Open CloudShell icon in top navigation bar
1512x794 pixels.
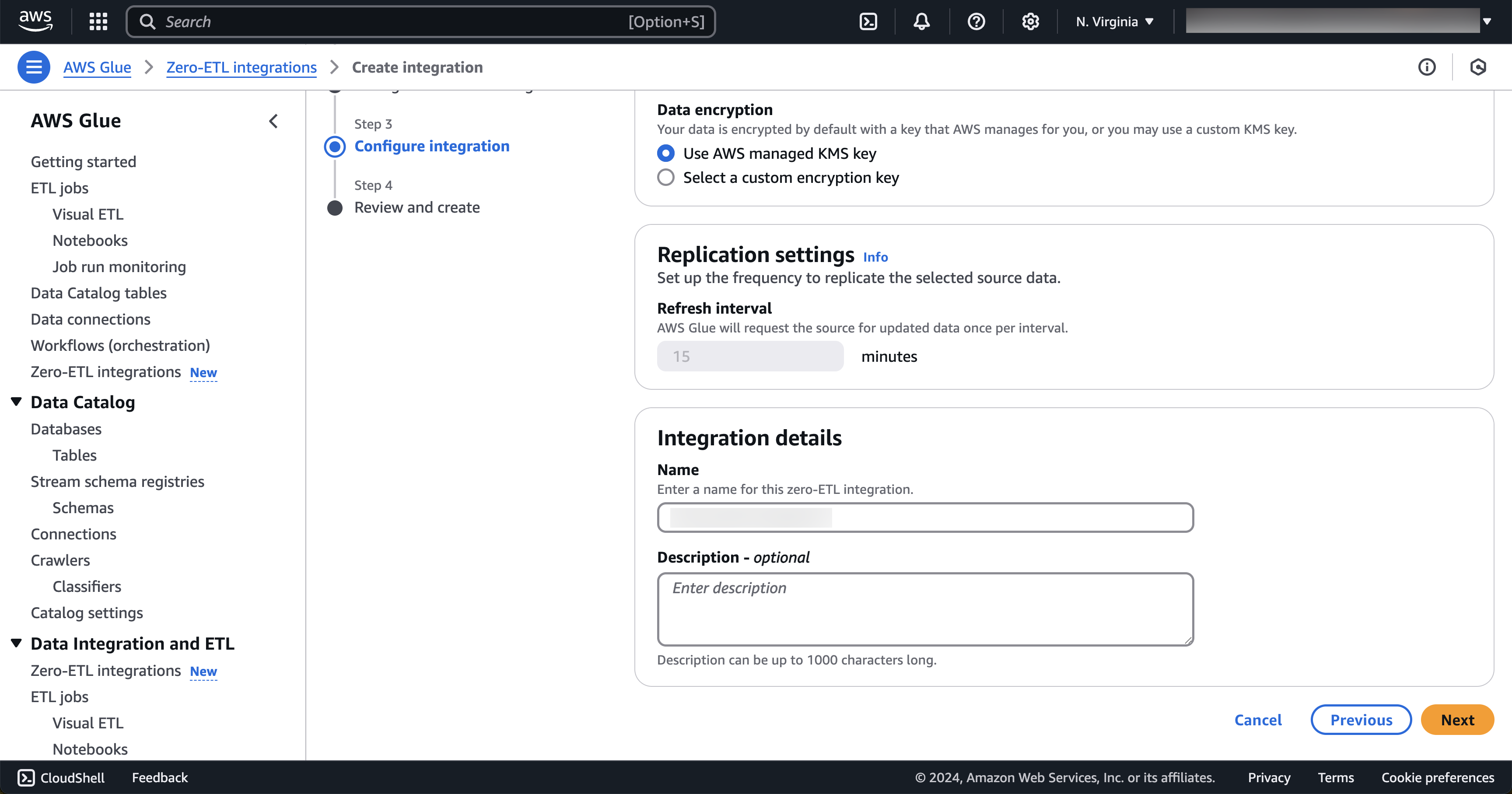coord(868,22)
